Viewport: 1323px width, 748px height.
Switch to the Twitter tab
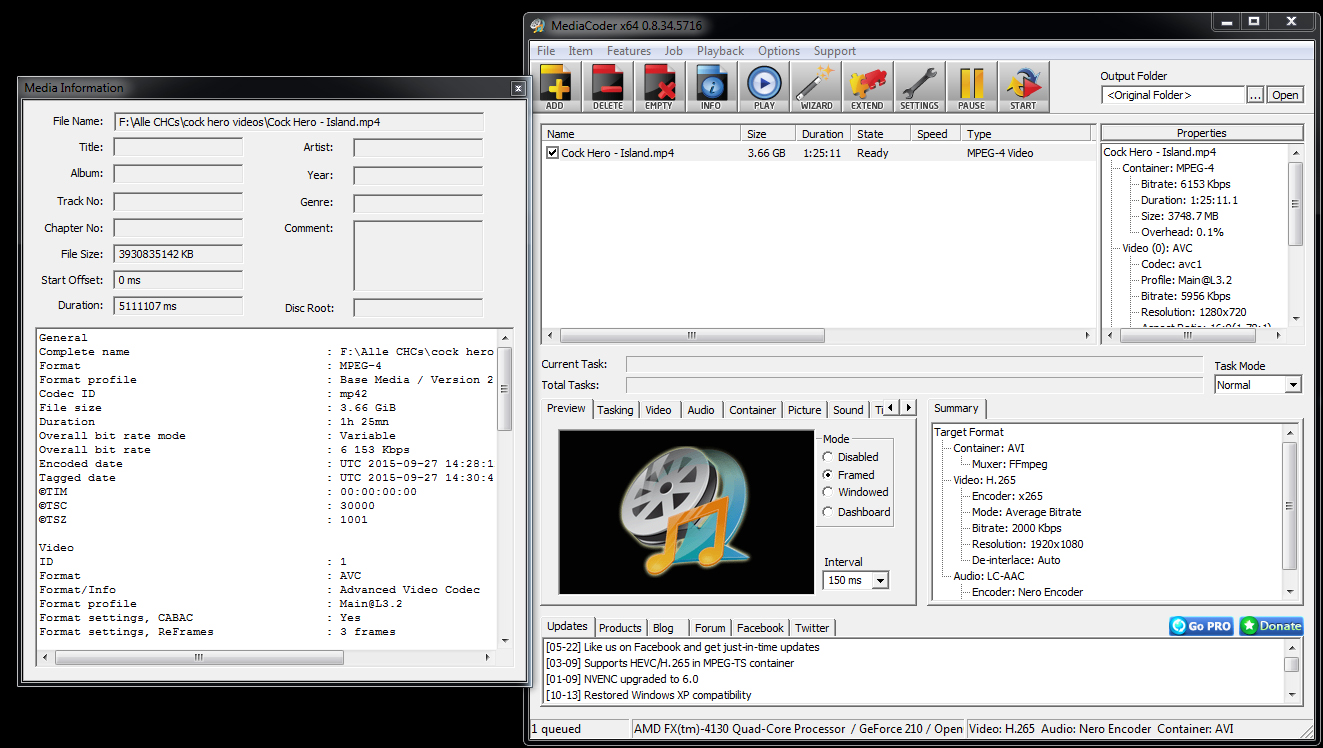(x=812, y=628)
